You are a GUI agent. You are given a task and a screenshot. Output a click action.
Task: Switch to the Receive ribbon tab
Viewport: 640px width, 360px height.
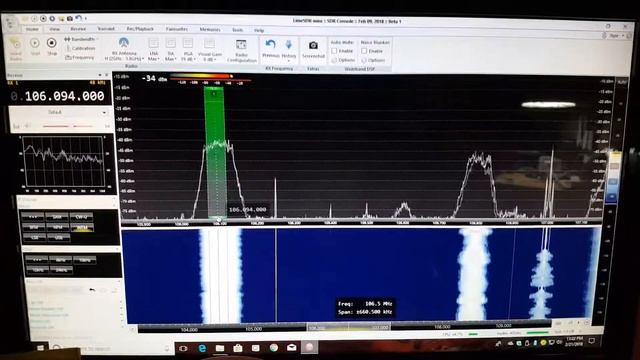pos(78,29)
